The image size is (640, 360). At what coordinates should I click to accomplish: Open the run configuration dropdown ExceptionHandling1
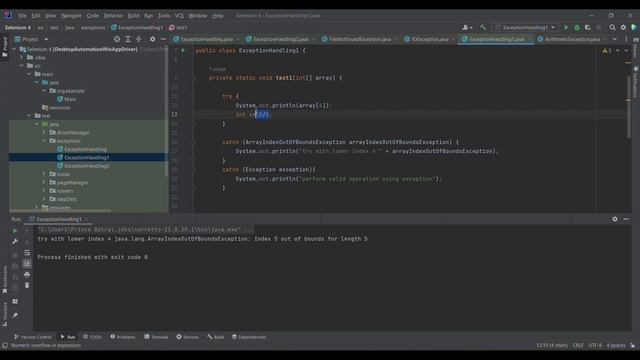(x=525, y=27)
